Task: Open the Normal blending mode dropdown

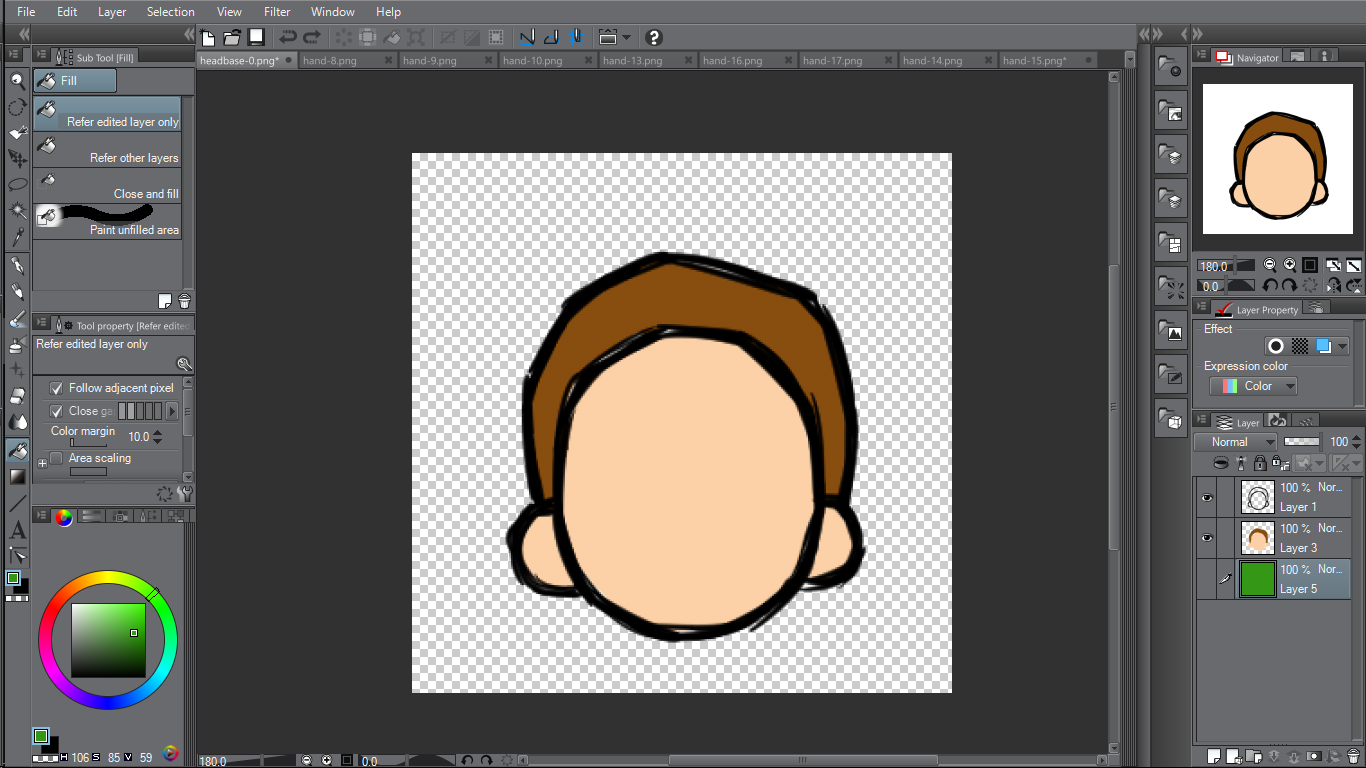Action: (1235, 442)
